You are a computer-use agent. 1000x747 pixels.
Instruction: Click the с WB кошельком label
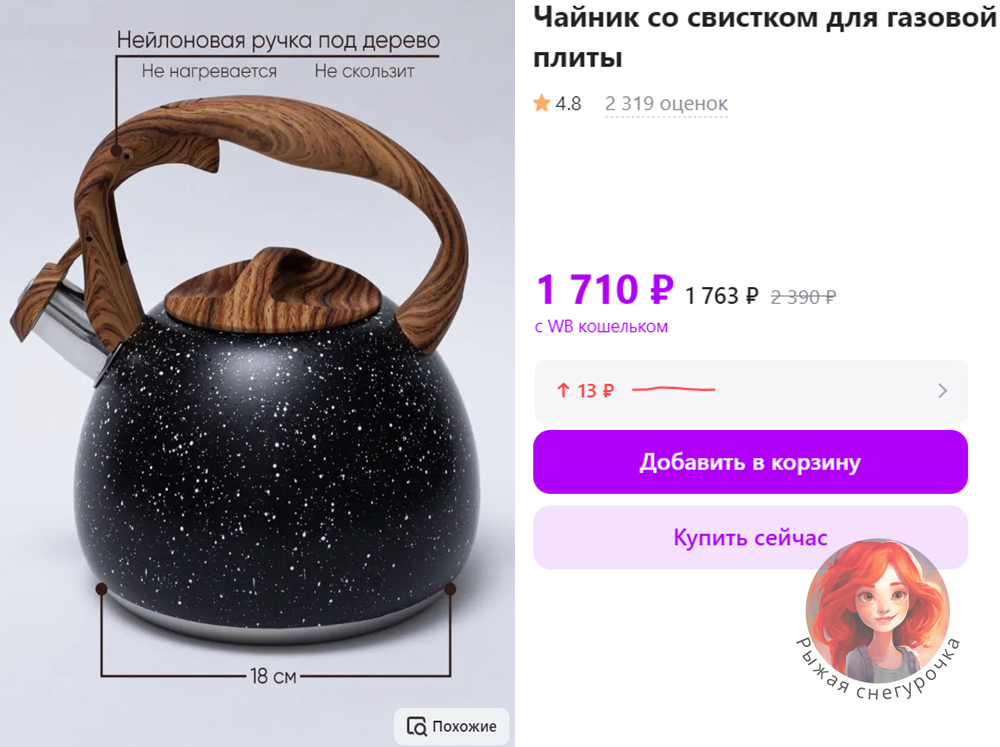(x=601, y=327)
